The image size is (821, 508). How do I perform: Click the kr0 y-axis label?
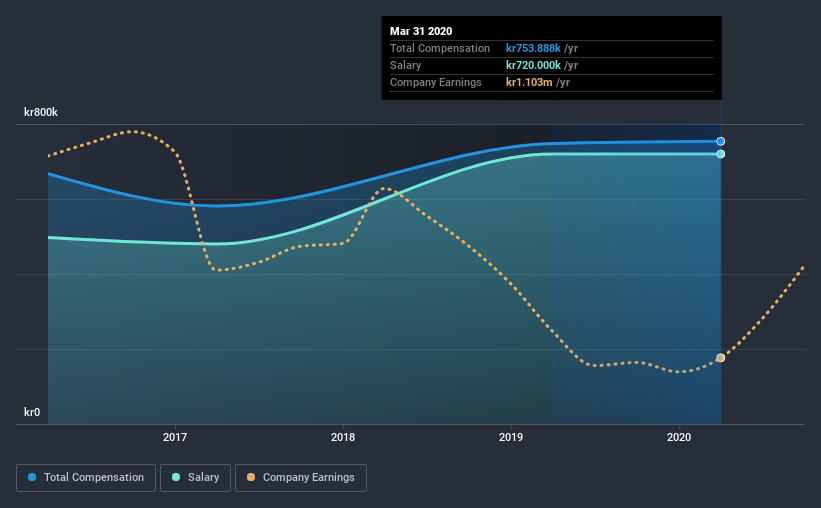click(32, 412)
